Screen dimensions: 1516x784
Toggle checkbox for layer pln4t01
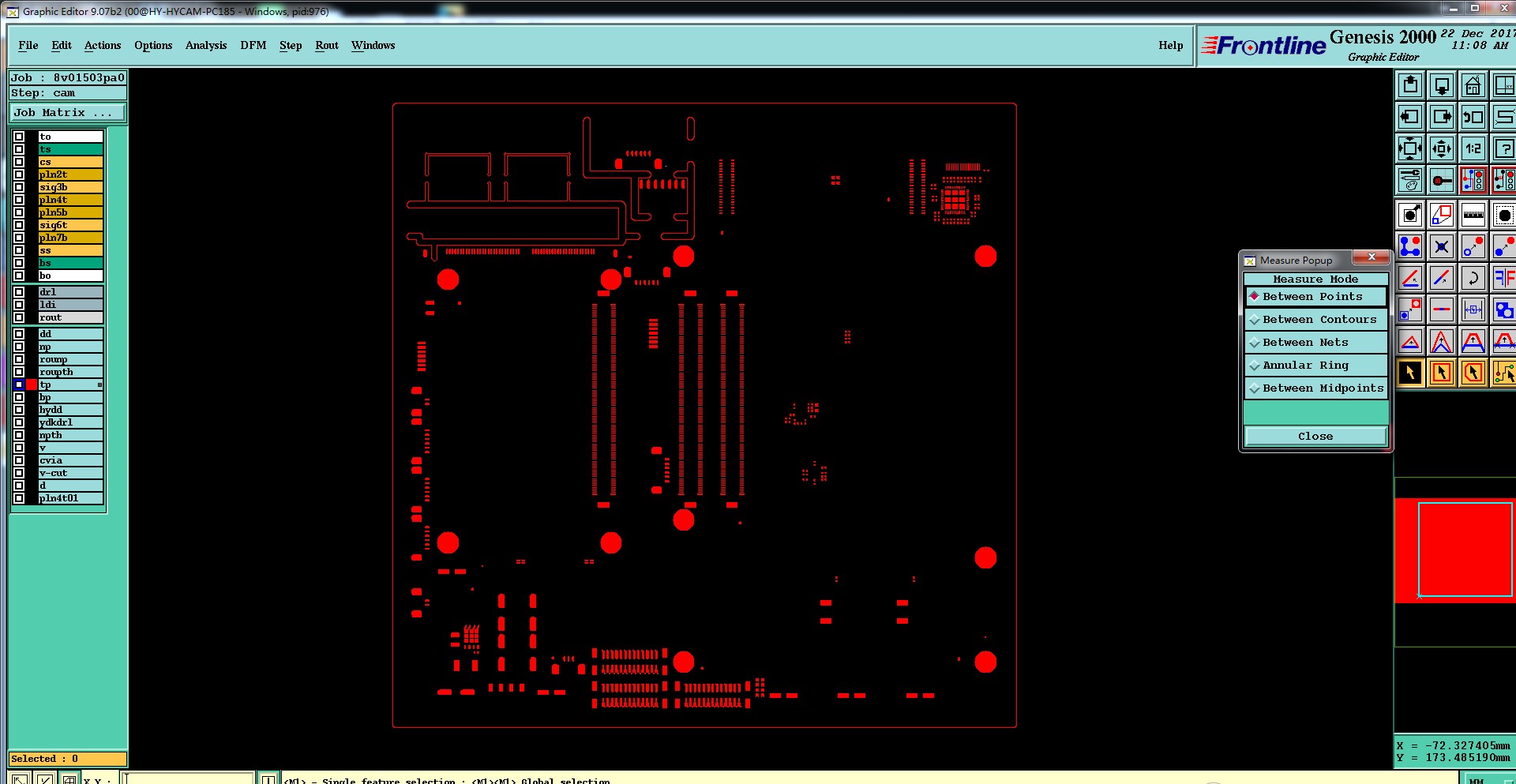coord(19,498)
